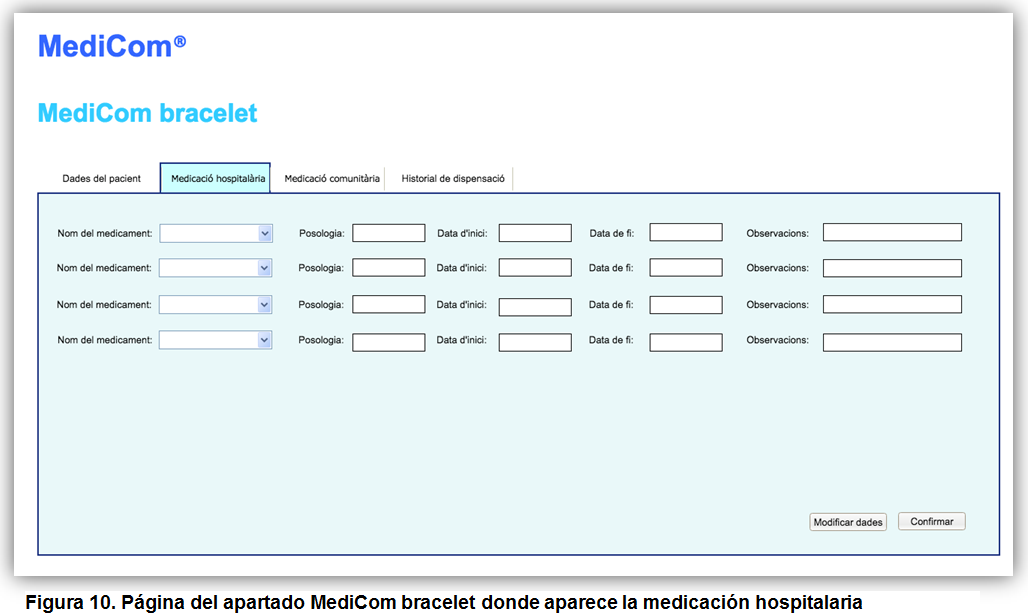Viewport: 1028px width, 613px height.
Task: Click the first row Data de fi field
Action: [x=686, y=232]
